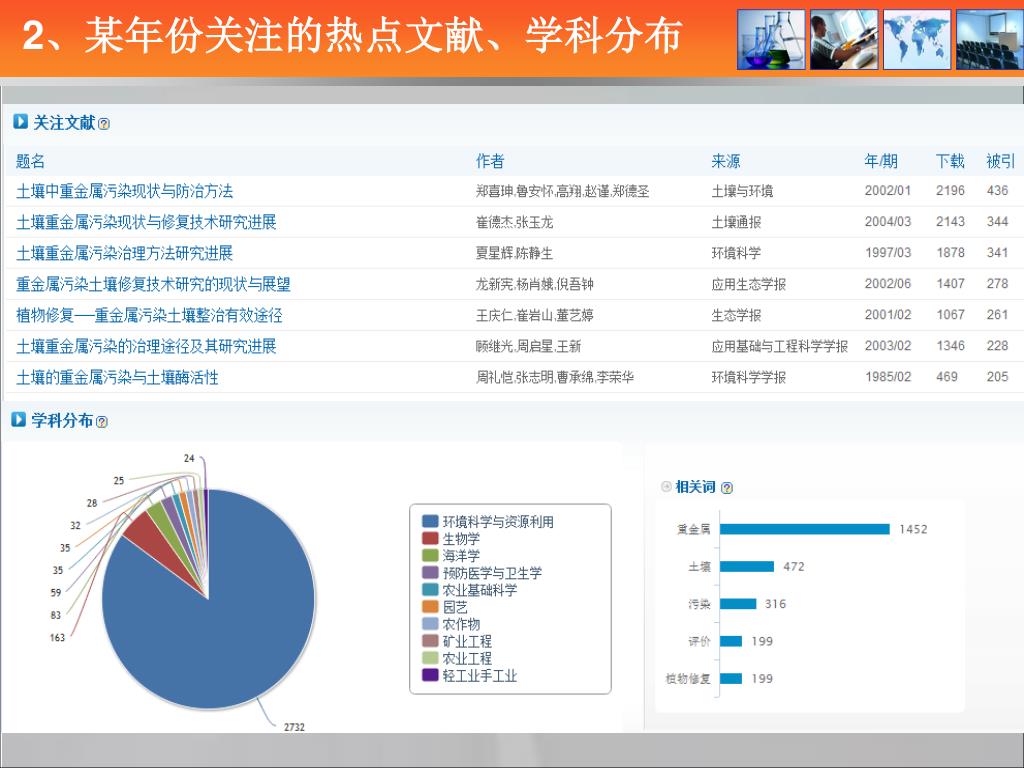1024x768 pixels.
Task: Click the 污染 bar in related-words chart
Action: [738, 603]
